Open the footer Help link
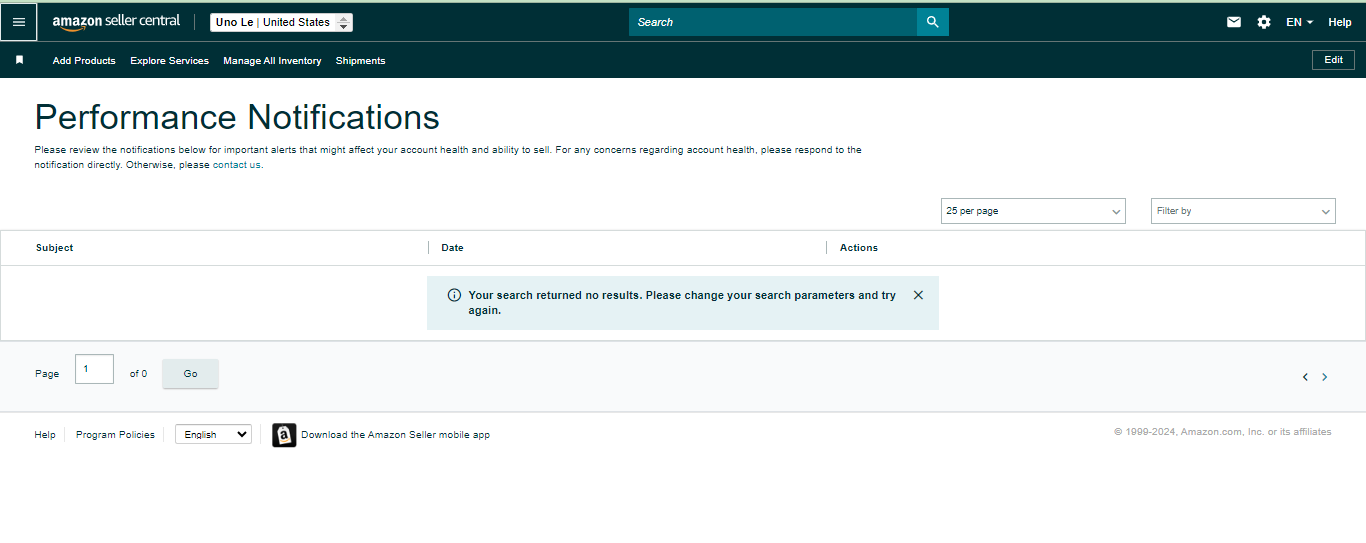 coord(45,435)
